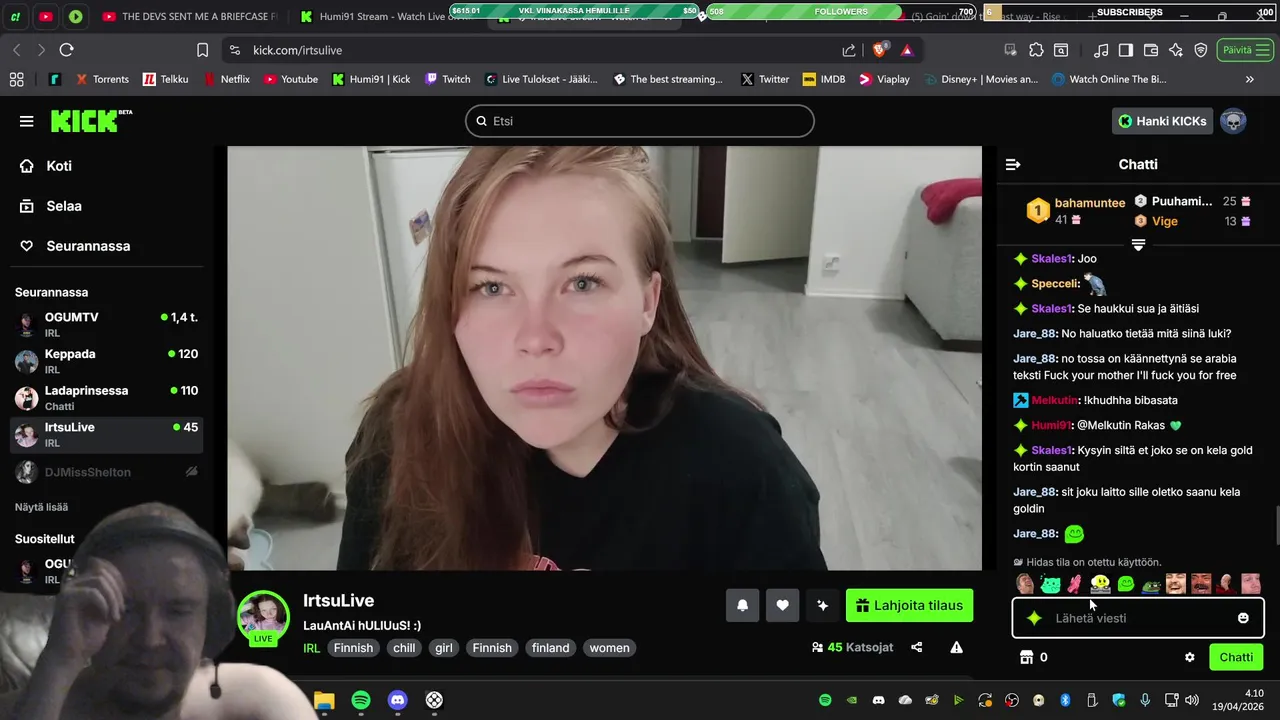Screen dimensions: 1280x720
Task: Click the browser address bar share icon
Action: click(x=849, y=50)
